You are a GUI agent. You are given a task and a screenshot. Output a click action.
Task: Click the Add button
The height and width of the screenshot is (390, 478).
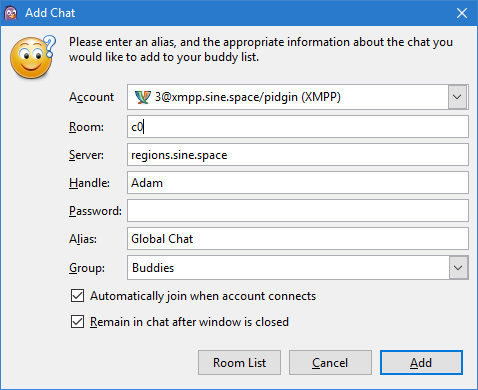coord(421,363)
